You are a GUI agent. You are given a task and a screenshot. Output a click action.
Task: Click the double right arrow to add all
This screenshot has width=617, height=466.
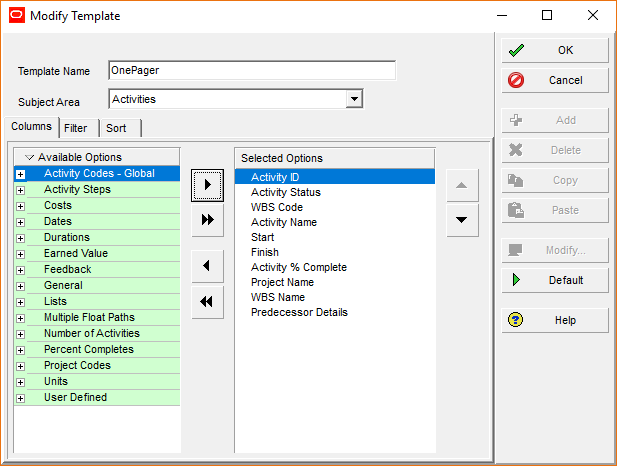[207, 220]
